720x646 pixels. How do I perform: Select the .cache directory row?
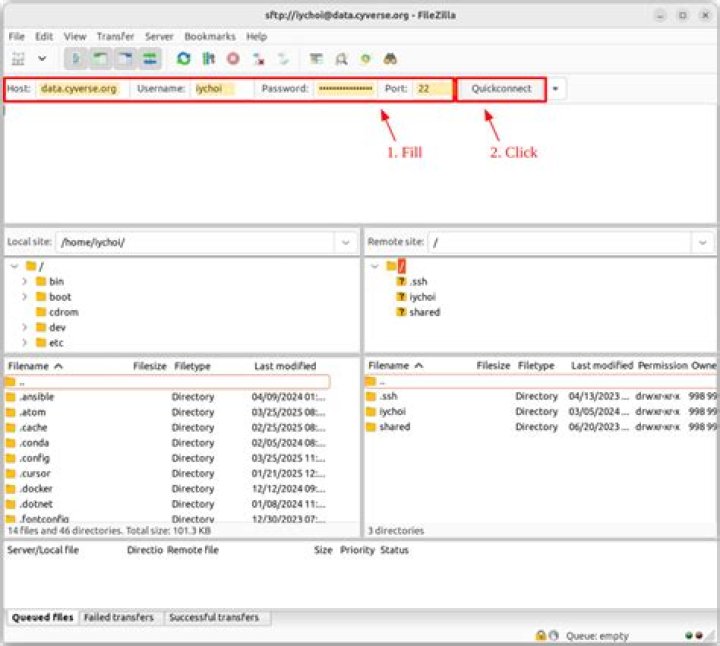(168, 427)
